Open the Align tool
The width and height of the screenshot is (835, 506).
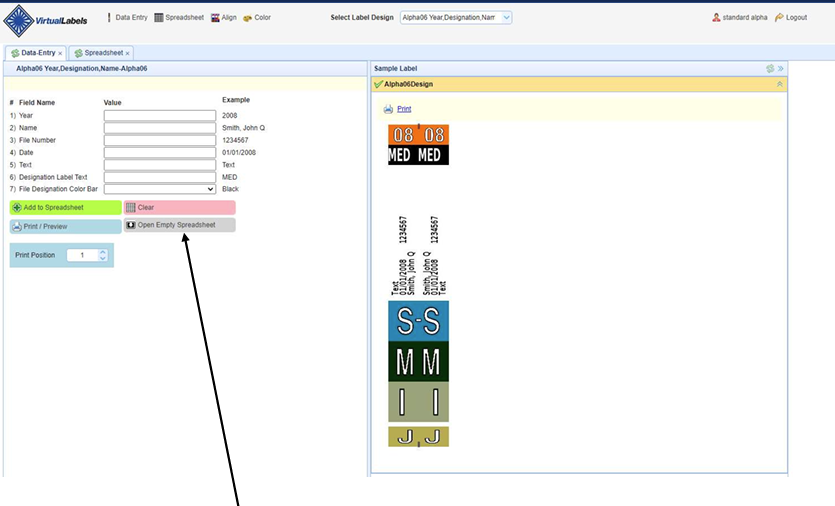224,18
